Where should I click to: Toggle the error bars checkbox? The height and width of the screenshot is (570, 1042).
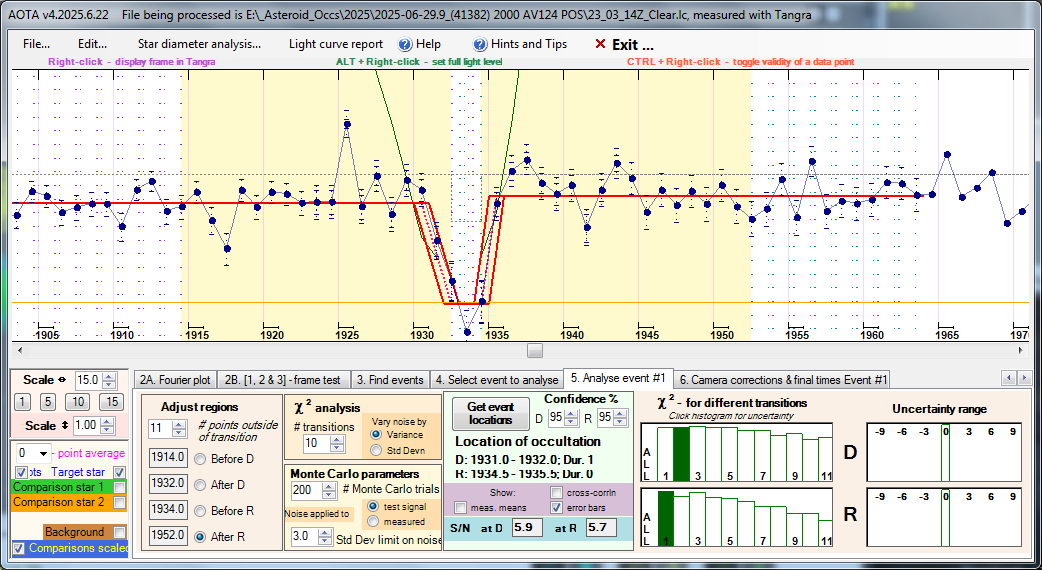pos(557,508)
